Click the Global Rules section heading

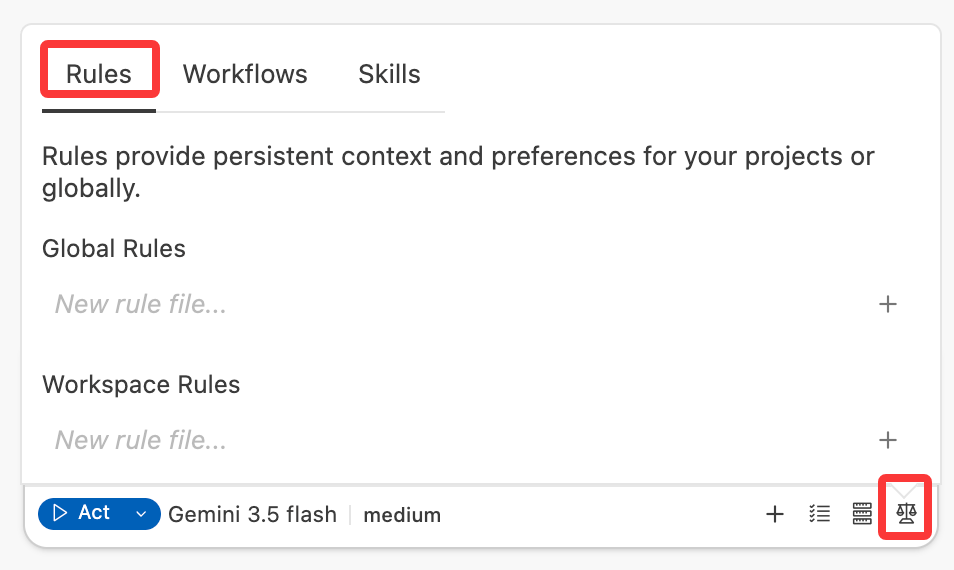point(114,249)
